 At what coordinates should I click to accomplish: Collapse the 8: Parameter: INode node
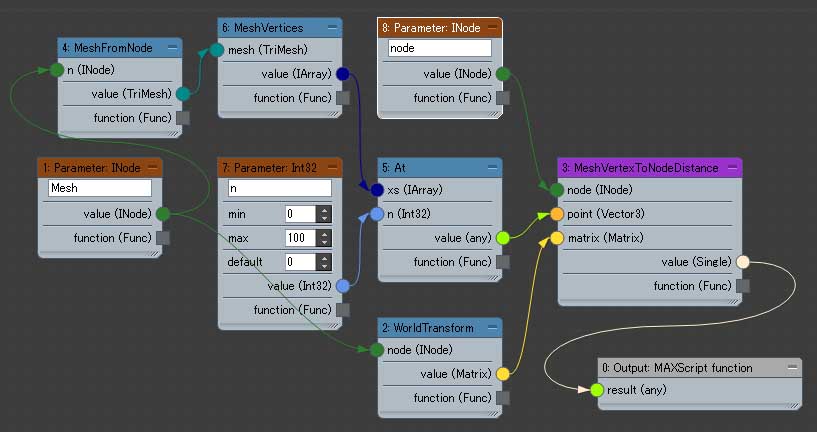[492, 28]
